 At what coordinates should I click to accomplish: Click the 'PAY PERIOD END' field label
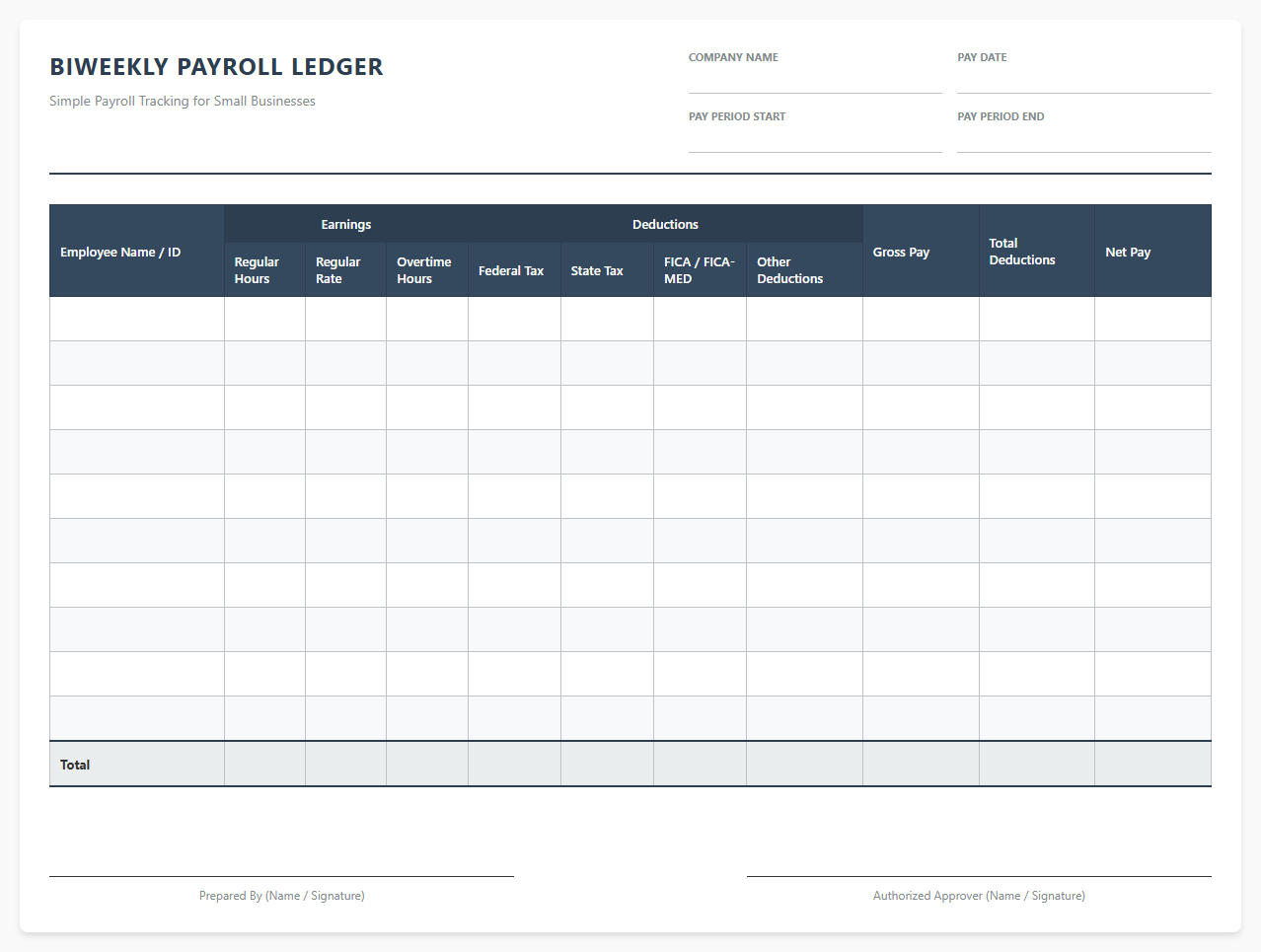[x=1001, y=116]
